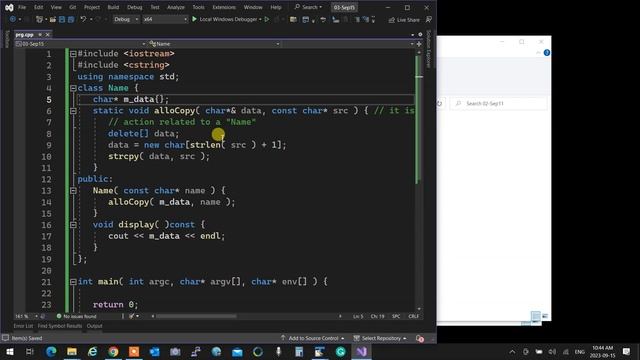Click the feedback person icon beside Live Share
The height and width of the screenshot is (360, 640).
(x=429, y=19)
